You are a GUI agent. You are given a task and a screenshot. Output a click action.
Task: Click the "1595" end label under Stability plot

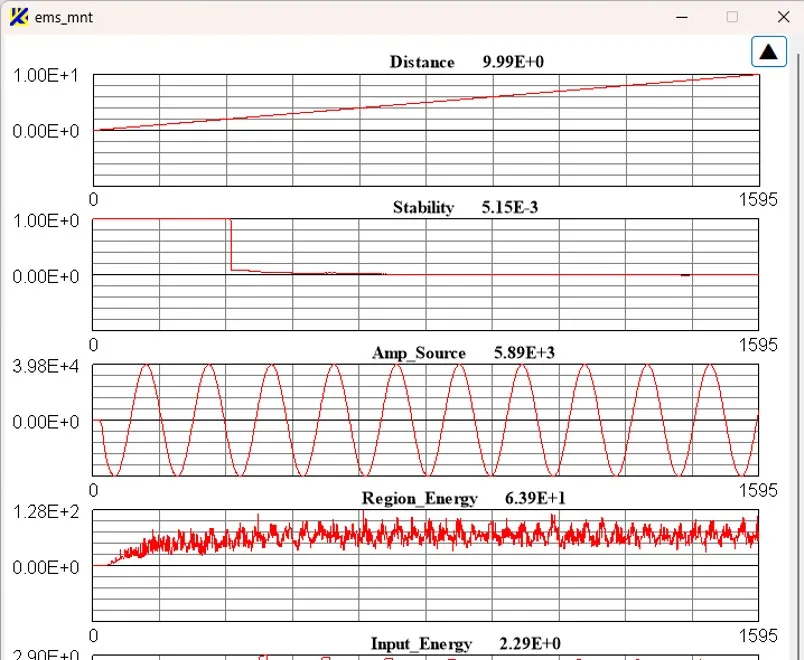point(758,345)
